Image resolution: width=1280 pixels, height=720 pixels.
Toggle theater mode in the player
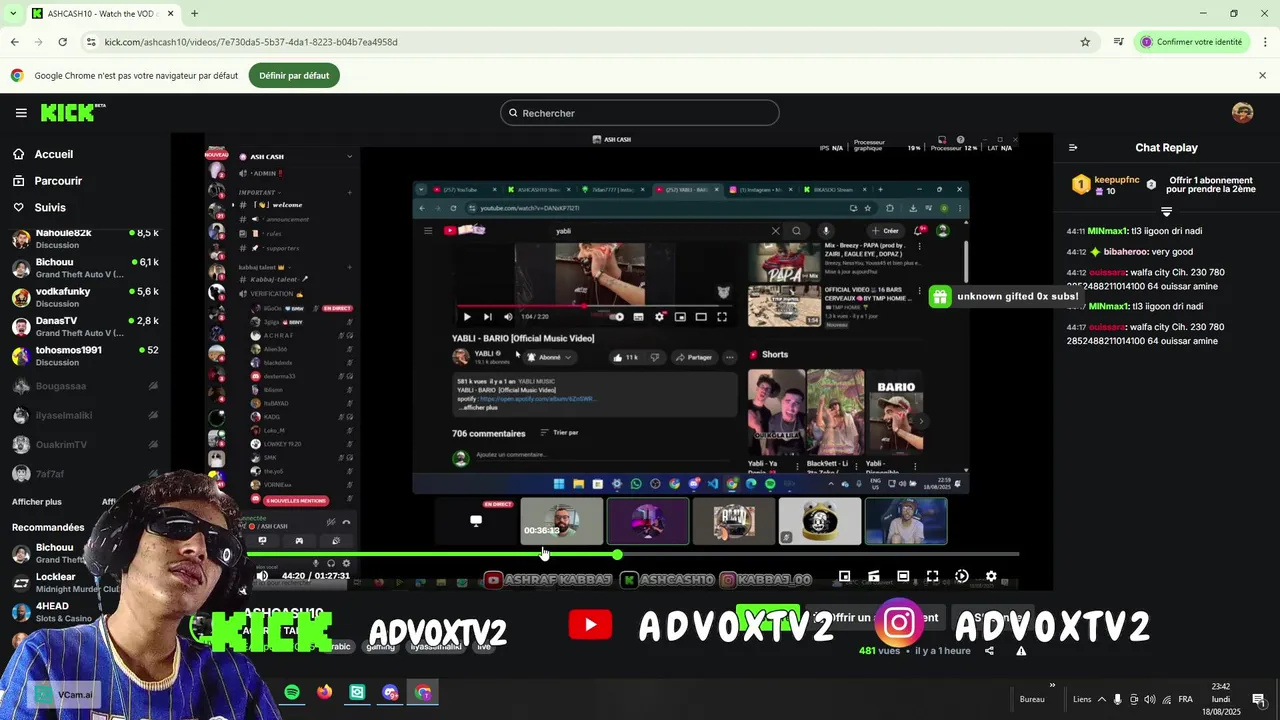point(903,576)
